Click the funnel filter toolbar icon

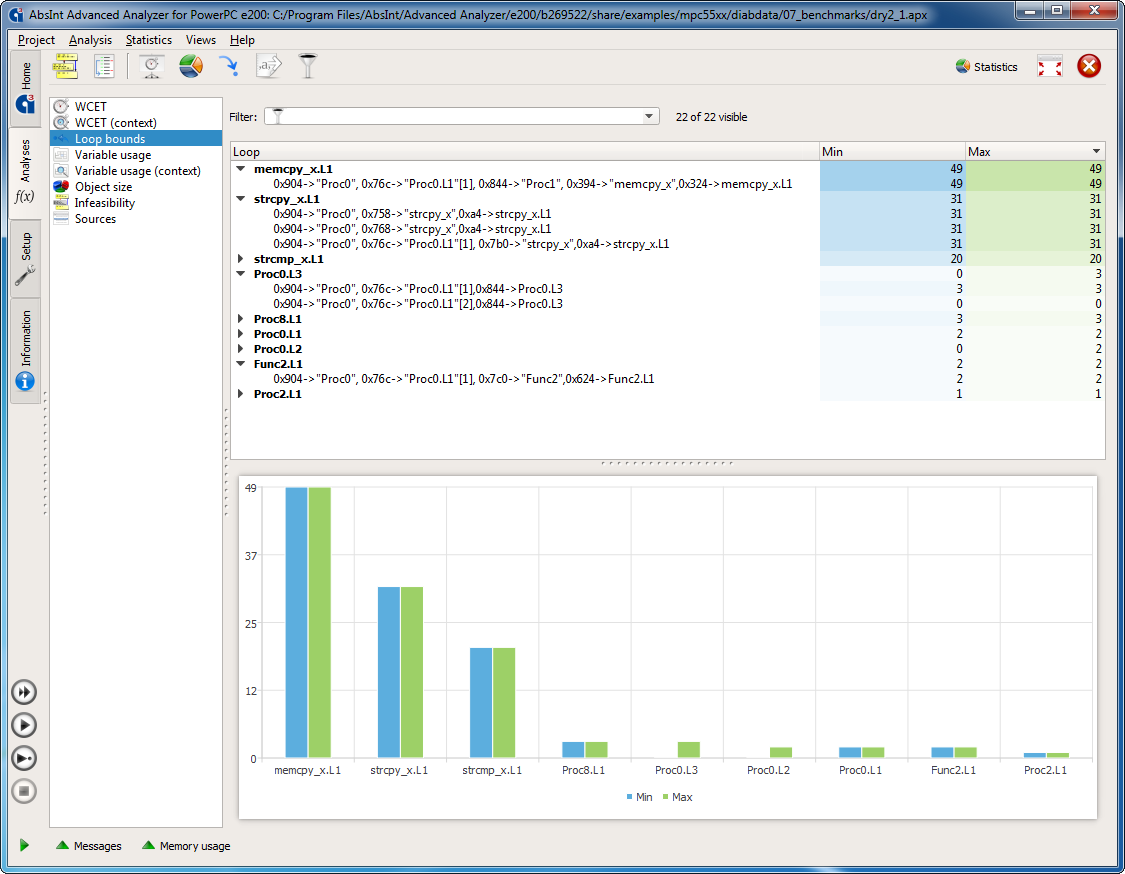pyautogui.click(x=307, y=66)
